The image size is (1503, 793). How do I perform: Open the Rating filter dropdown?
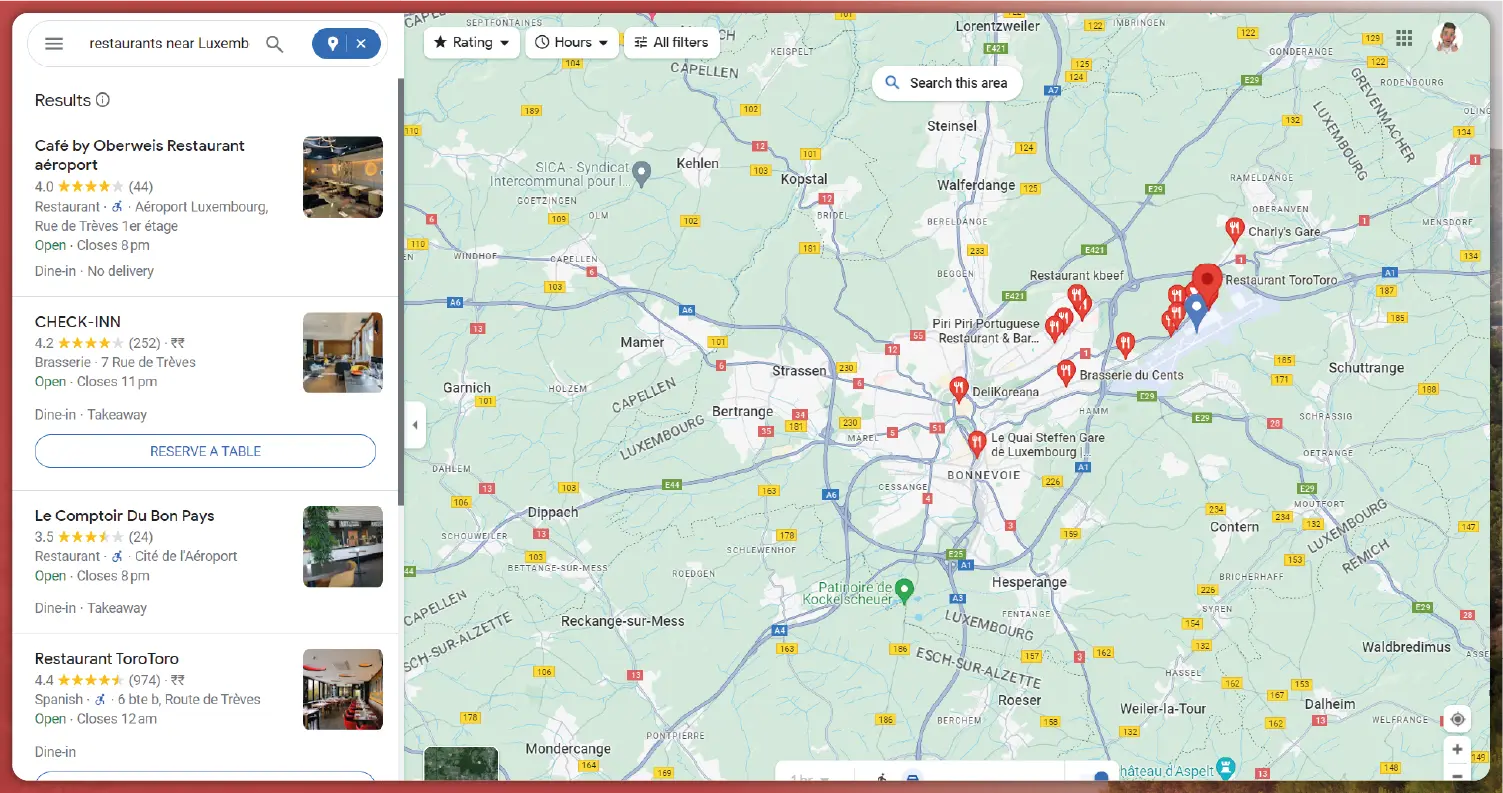pyautogui.click(x=471, y=42)
